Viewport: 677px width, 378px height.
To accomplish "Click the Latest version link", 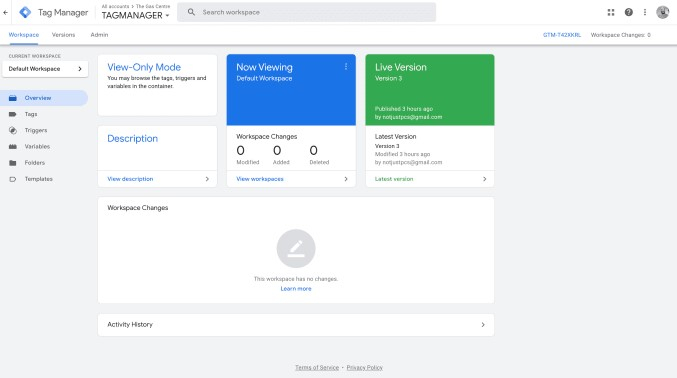I will click(x=394, y=179).
